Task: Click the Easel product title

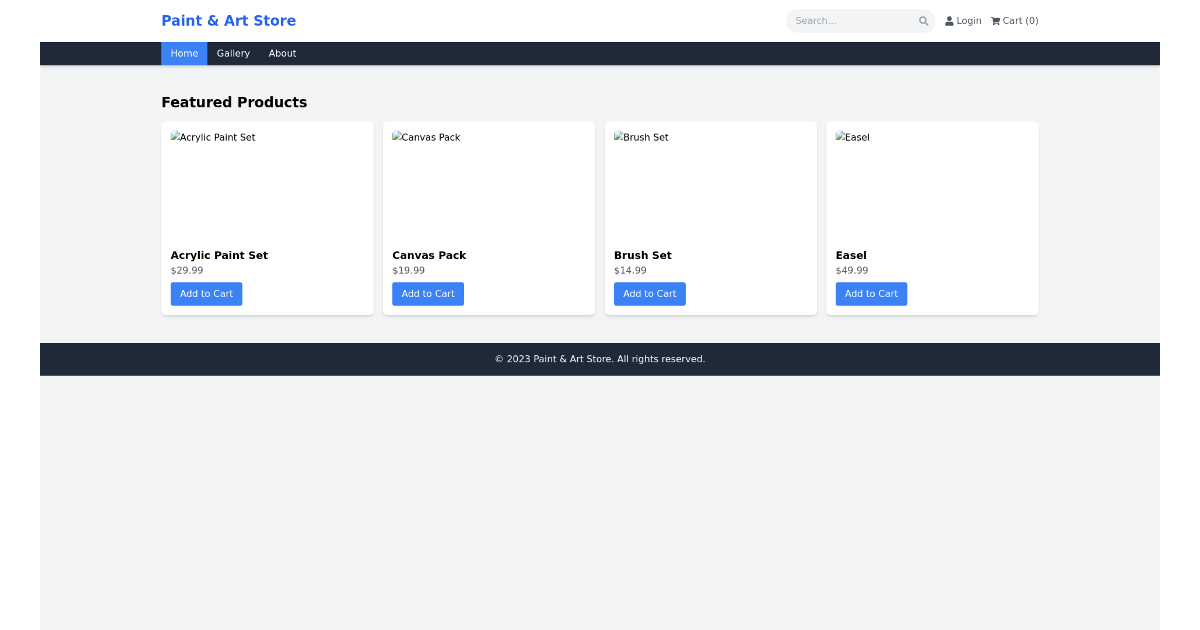Action: click(851, 255)
